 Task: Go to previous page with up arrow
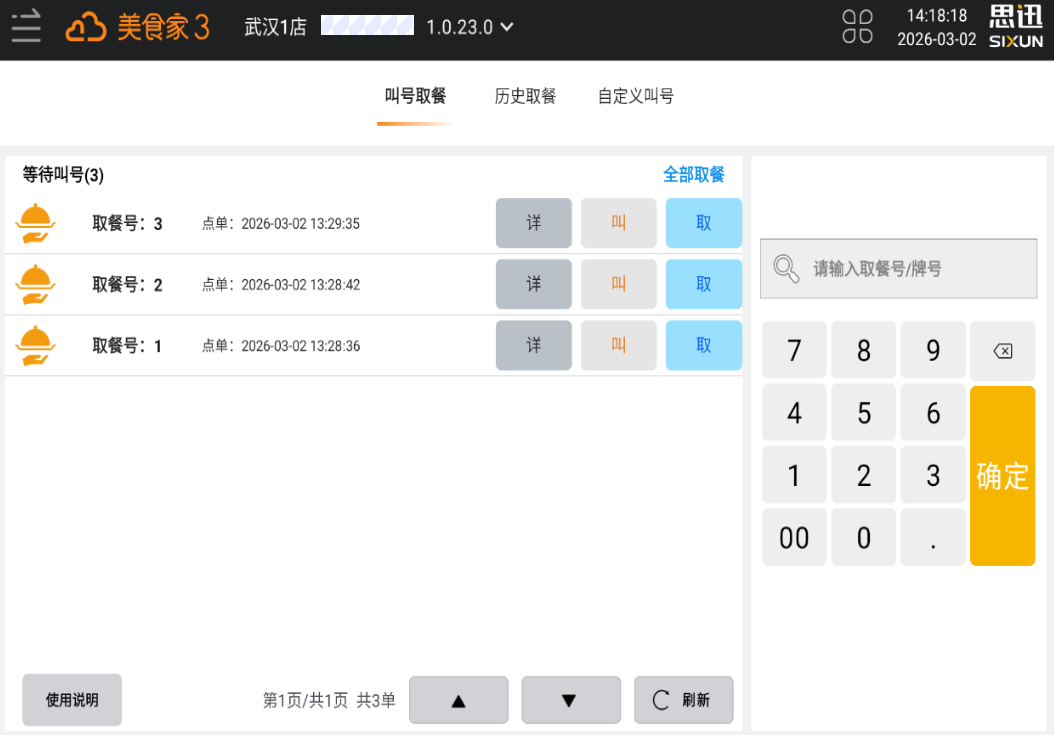[458, 700]
